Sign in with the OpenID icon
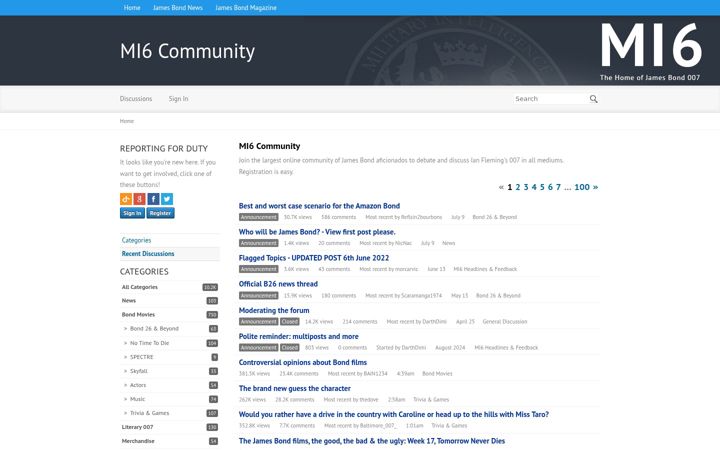Image resolution: width=720 pixels, height=450 pixels. coord(126,199)
